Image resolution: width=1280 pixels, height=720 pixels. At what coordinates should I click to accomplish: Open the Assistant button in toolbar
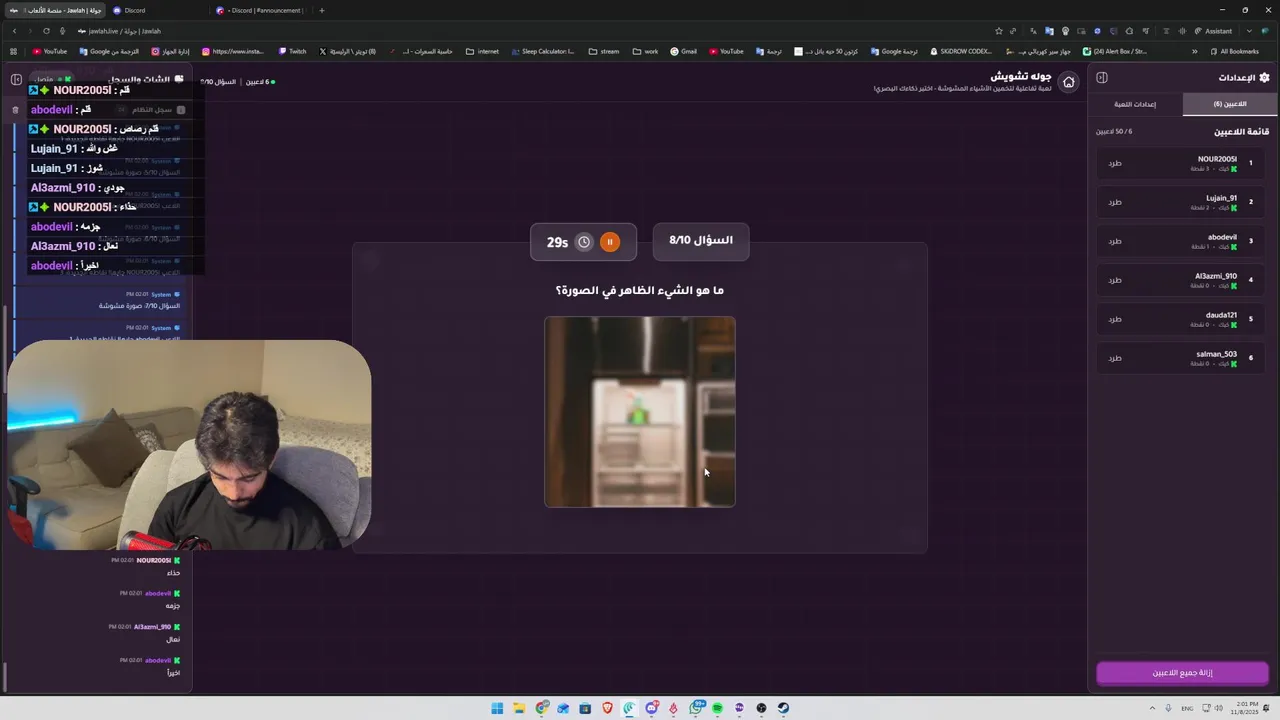pyautogui.click(x=1213, y=31)
